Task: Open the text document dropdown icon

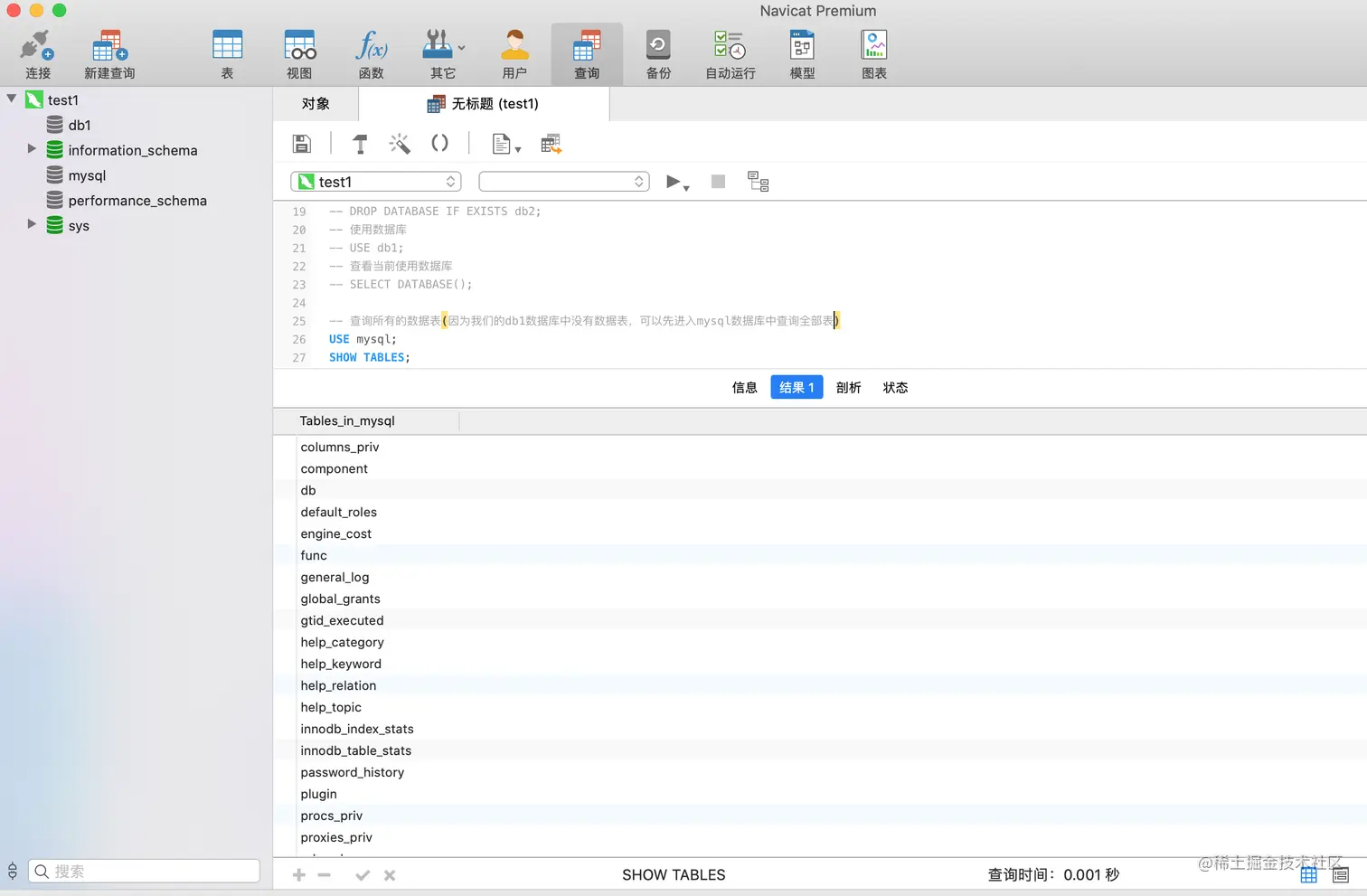Action: click(506, 144)
